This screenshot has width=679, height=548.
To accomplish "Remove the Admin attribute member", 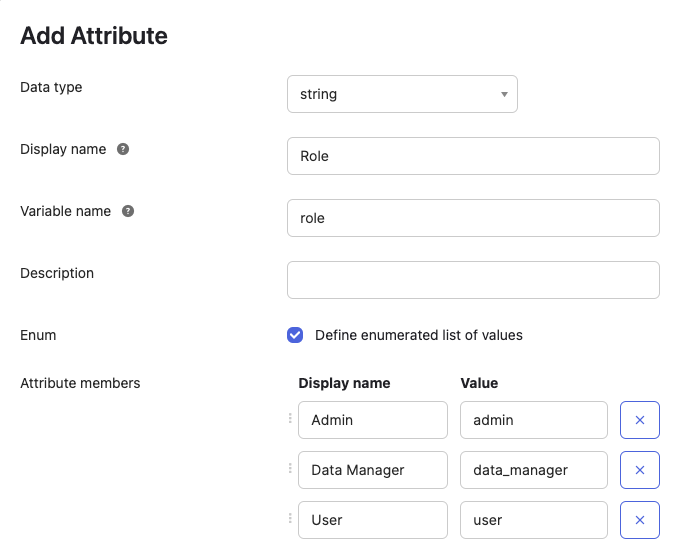I will [x=640, y=420].
